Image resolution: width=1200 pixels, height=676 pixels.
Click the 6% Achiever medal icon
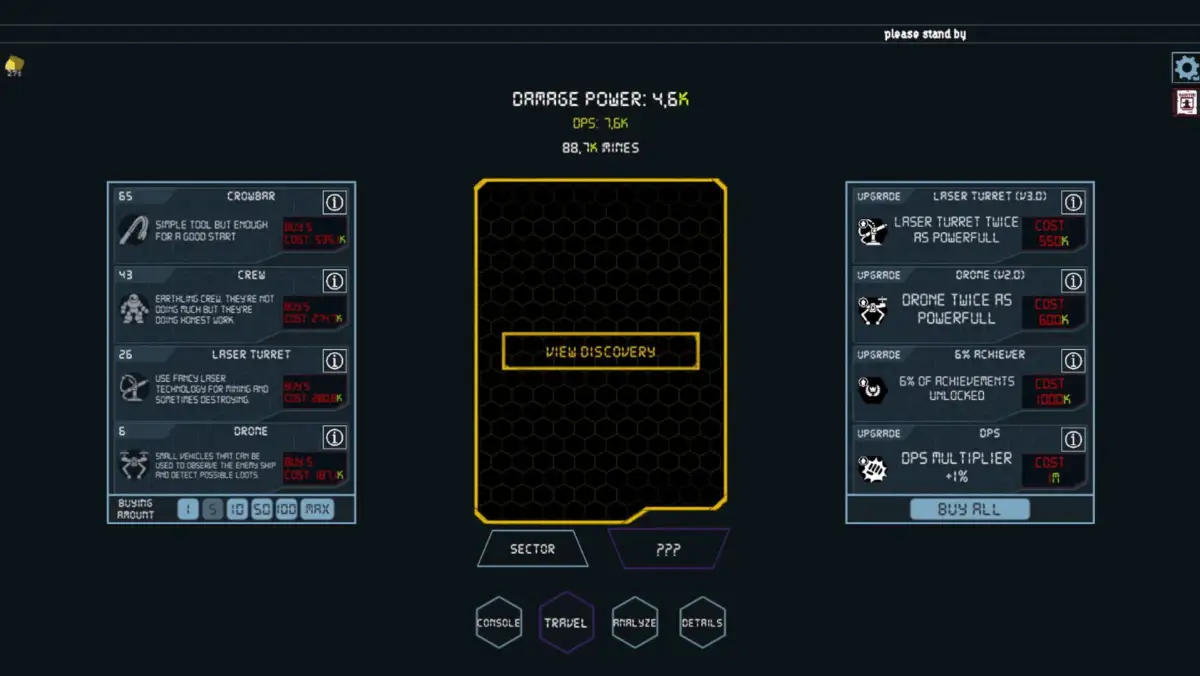click(x=874, y=390)
